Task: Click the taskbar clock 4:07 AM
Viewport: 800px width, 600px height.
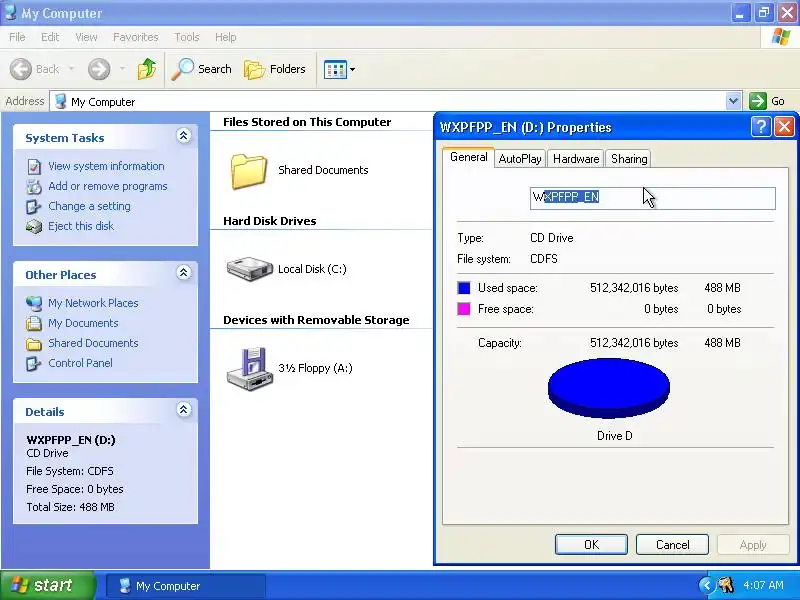Action: tap(763, 585)
